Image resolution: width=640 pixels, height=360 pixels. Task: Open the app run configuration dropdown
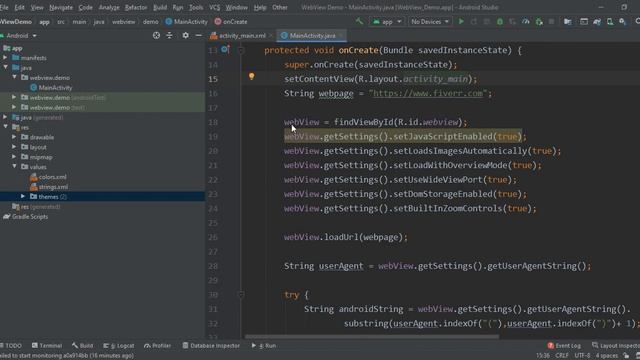click(387, 22)
